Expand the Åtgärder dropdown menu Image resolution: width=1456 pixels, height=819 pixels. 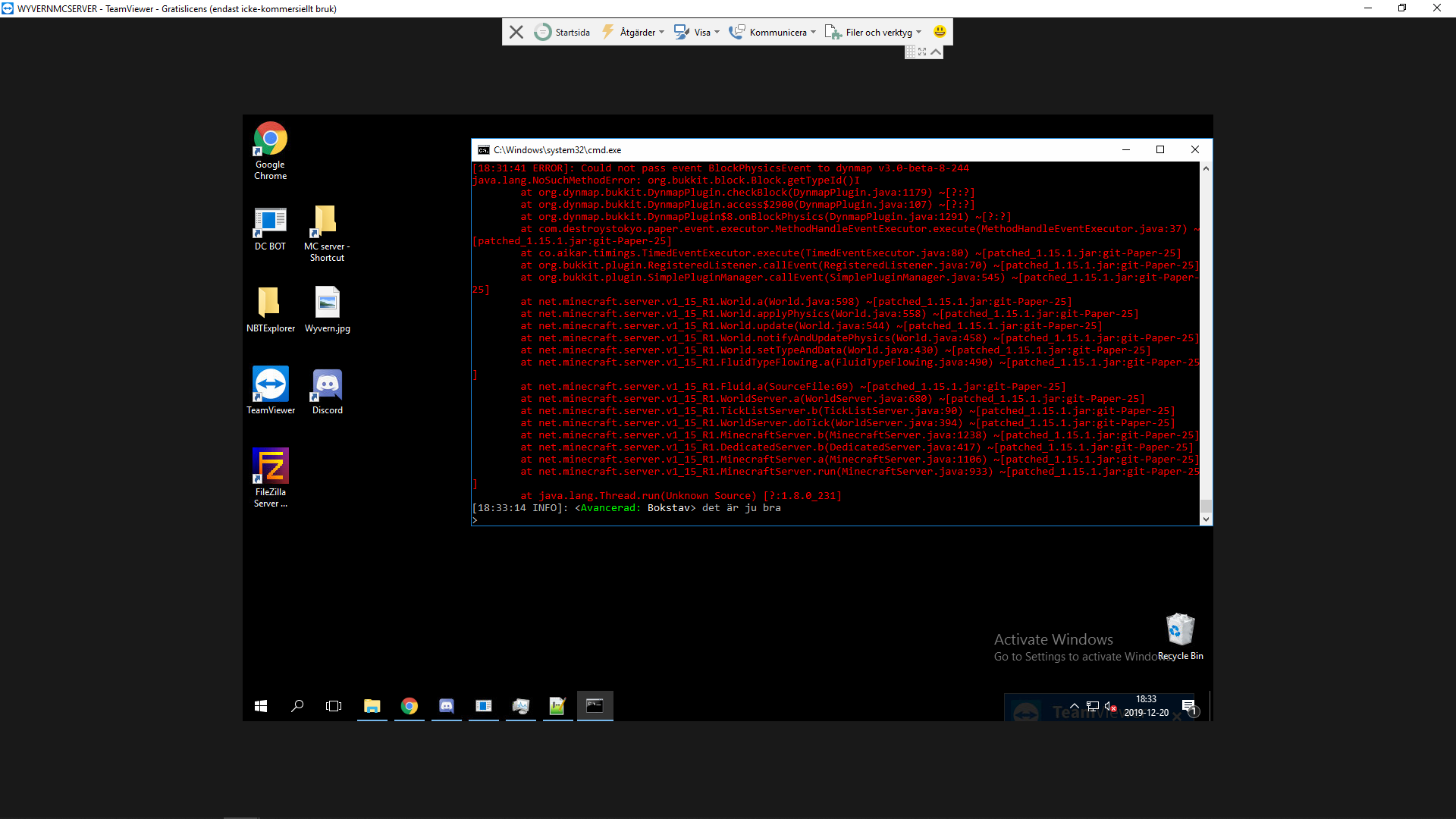click(x=632, y=32)
